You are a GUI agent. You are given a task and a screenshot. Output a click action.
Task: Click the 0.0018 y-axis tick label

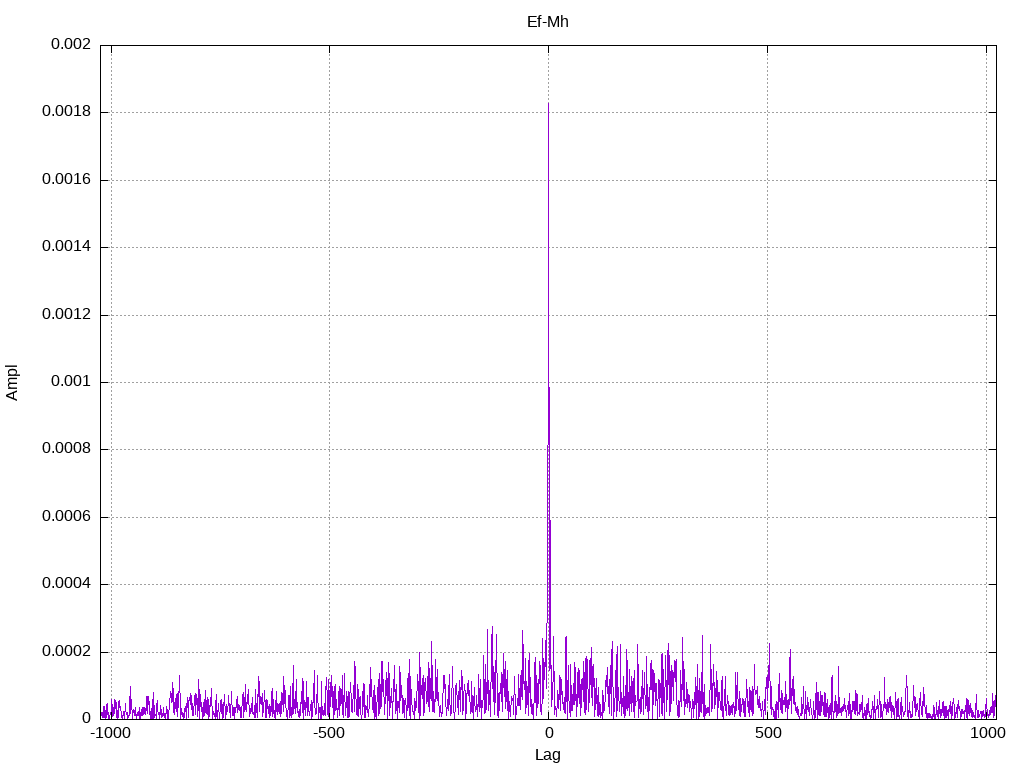pyautogui.click(x=66, y=112)
